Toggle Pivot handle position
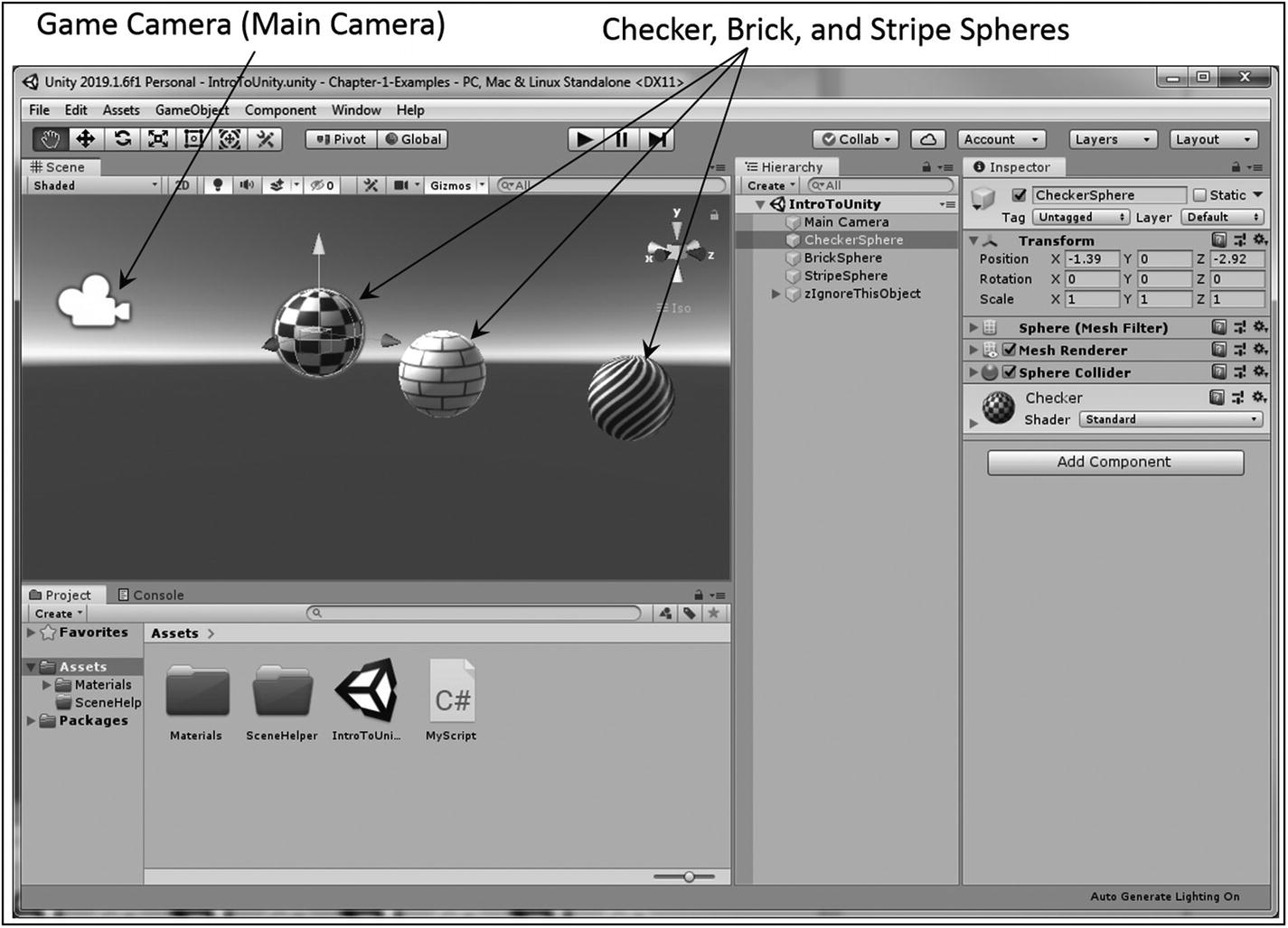Screen dimensions: 1288x928 (341, 139)
